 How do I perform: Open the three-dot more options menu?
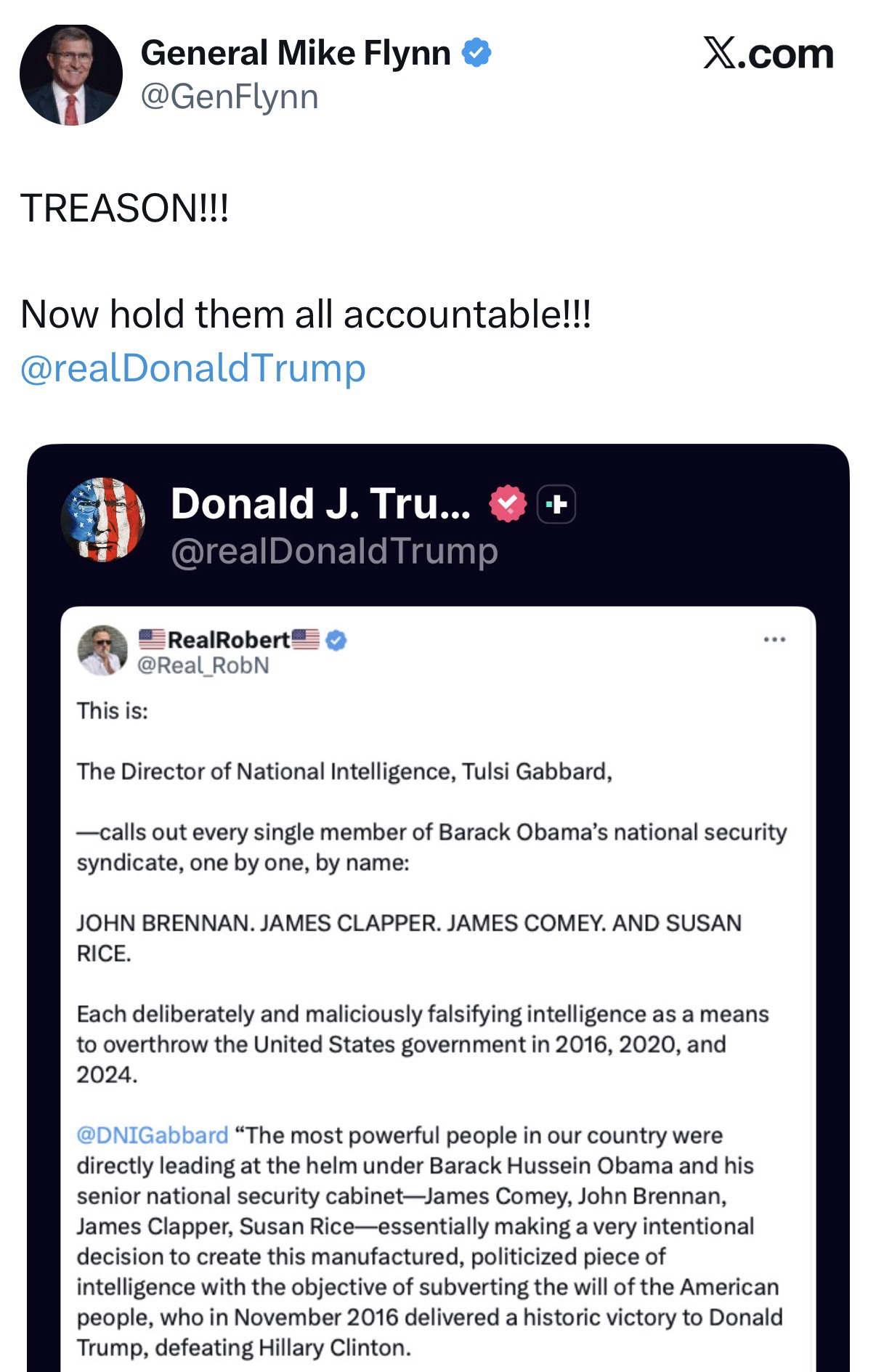point(774,640)
